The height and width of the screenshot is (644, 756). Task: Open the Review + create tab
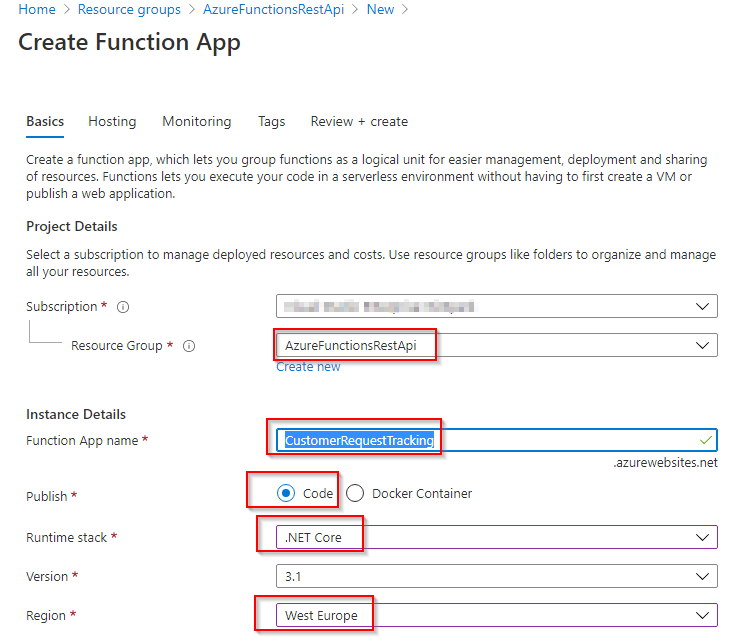click(359, 121)
